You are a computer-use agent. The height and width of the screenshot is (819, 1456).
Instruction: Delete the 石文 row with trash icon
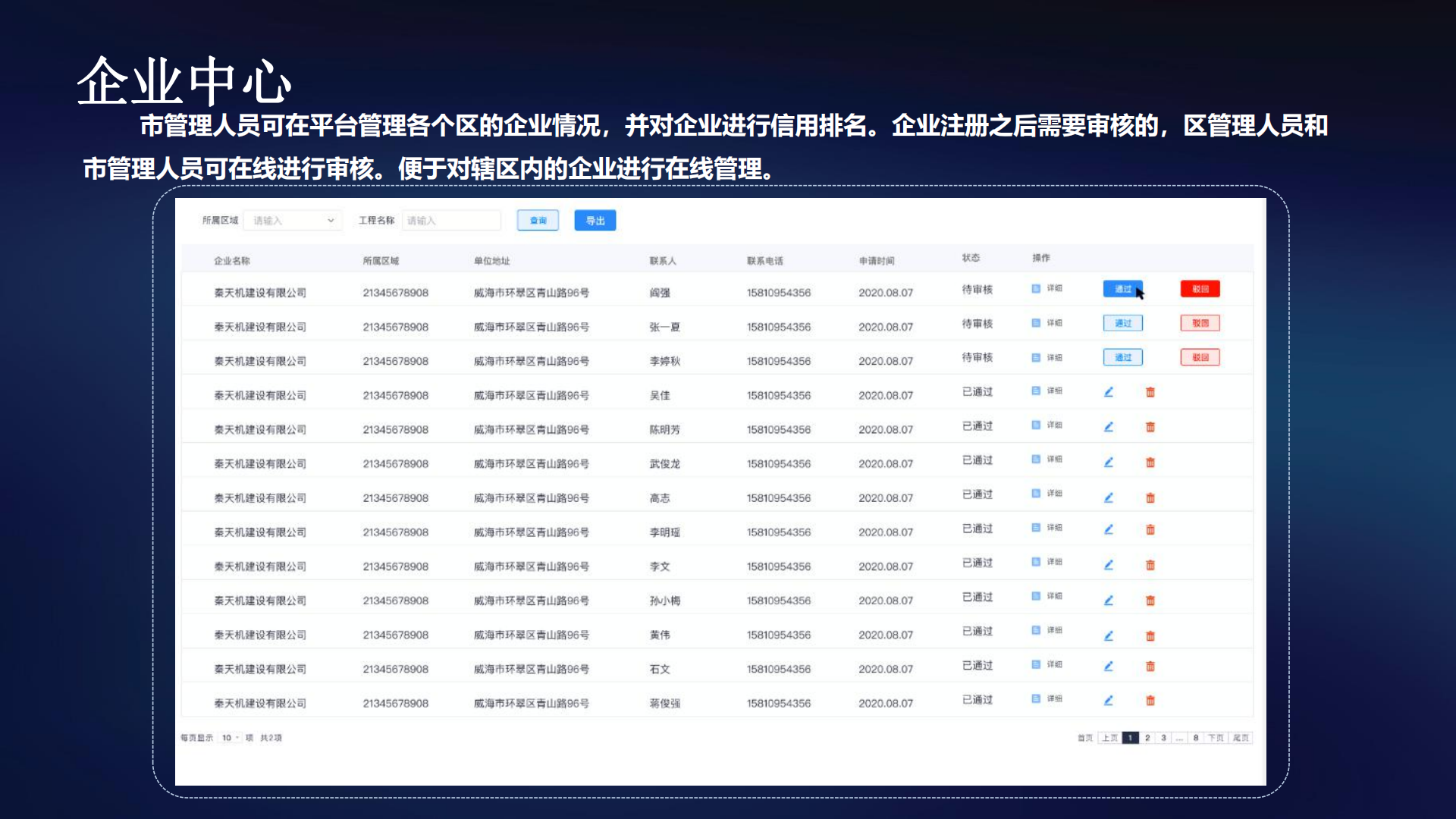(x=1150, y=666)
